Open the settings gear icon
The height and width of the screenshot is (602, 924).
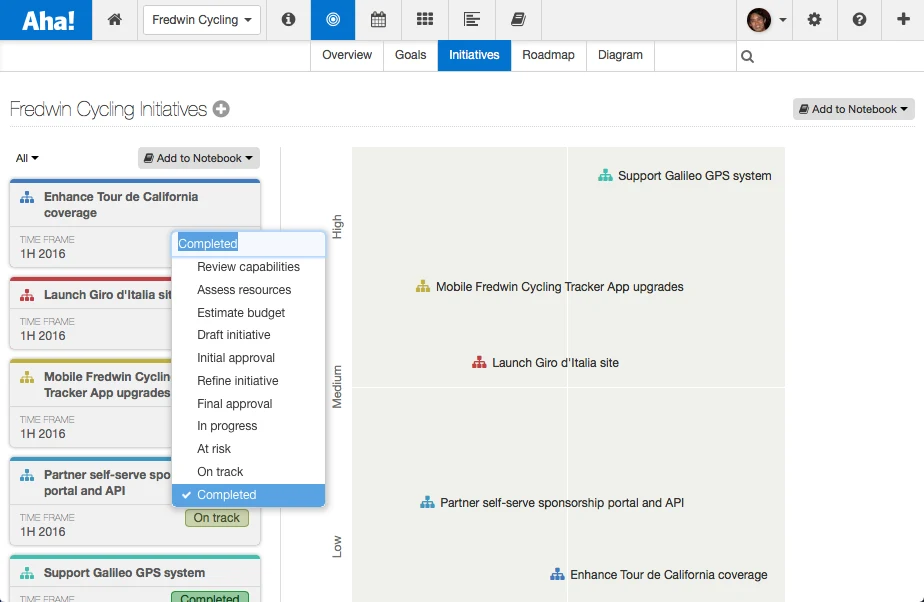click(x=814, y=20)
